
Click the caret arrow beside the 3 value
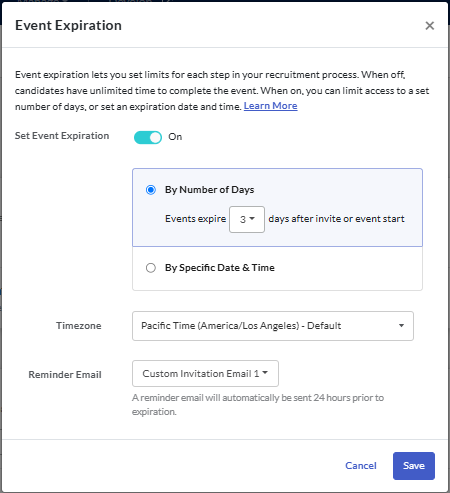252,219
